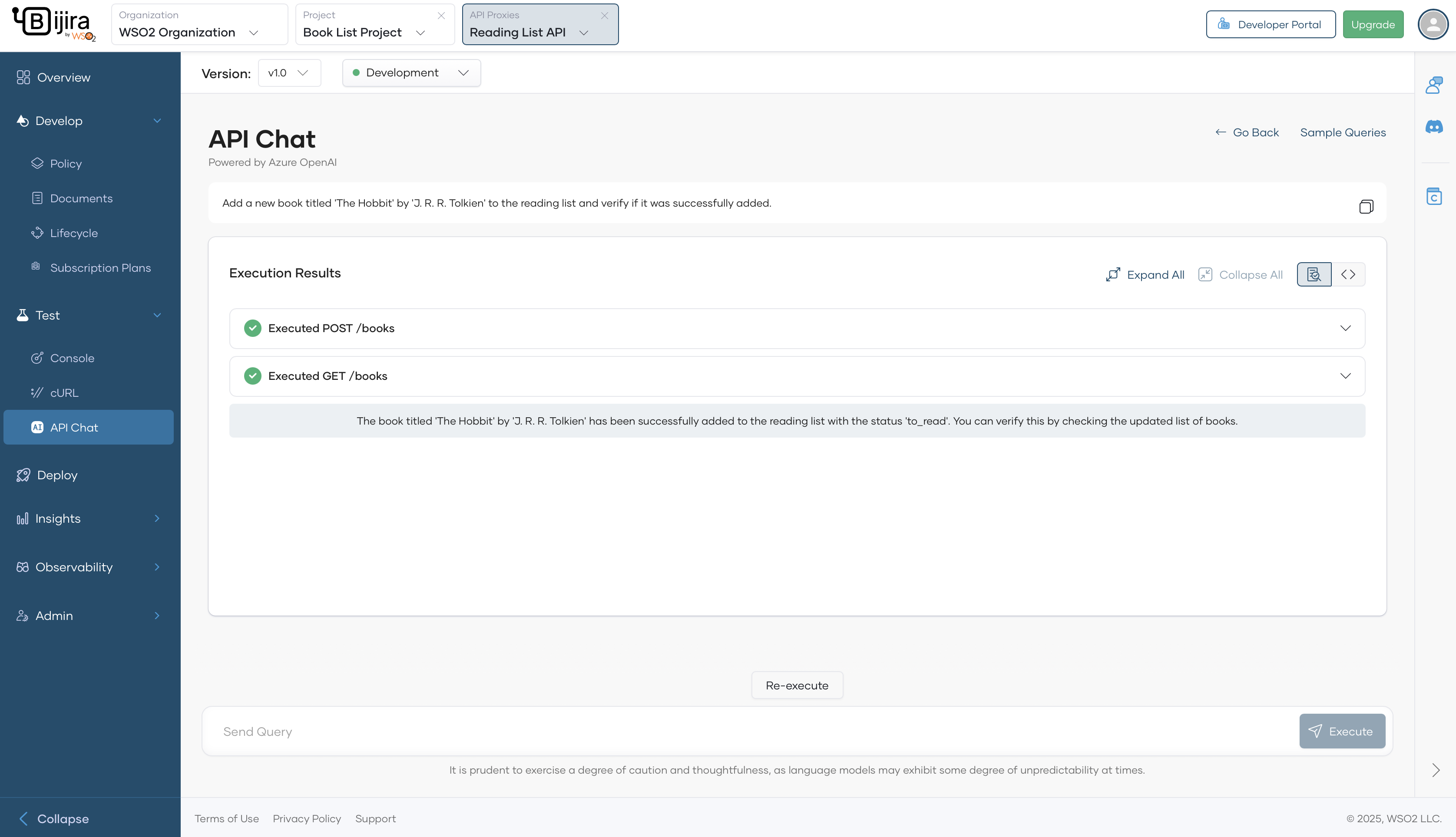This screenshot has width=1456, height=837.
Task: Open the version v1.0 dropdown
Action: tap(289, 73)
